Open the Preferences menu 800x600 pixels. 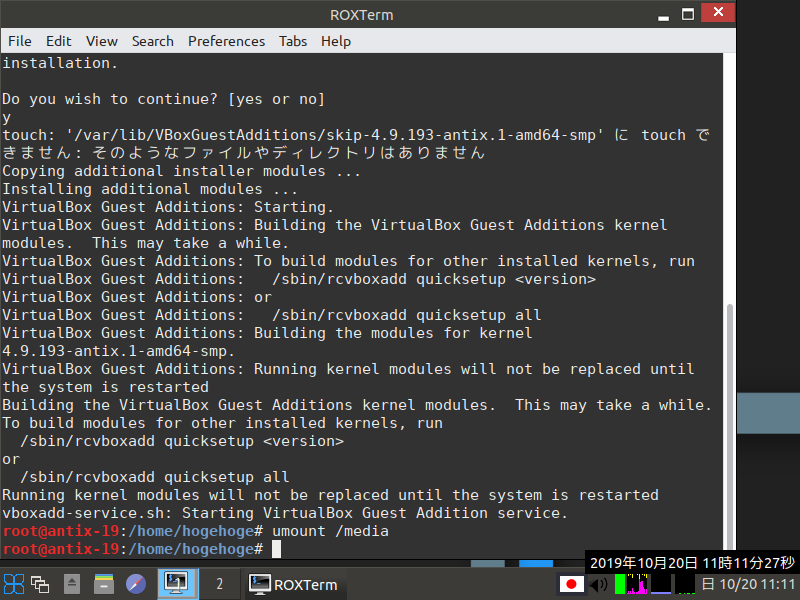227,41
